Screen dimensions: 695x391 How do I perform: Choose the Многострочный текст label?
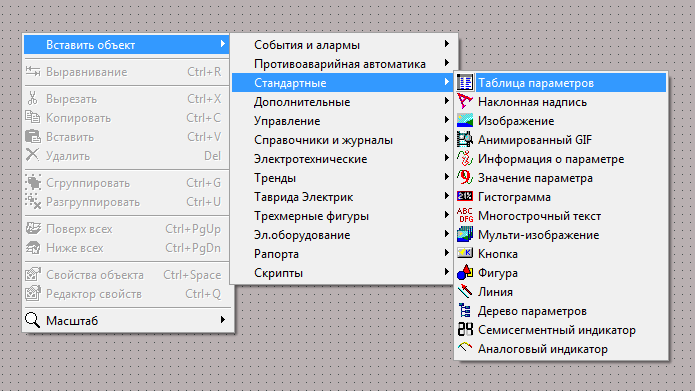click(539, 216)
